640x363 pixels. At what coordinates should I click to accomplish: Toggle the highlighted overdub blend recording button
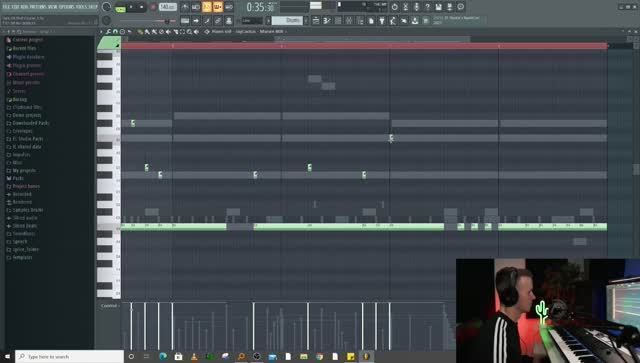tap(218, 7)
